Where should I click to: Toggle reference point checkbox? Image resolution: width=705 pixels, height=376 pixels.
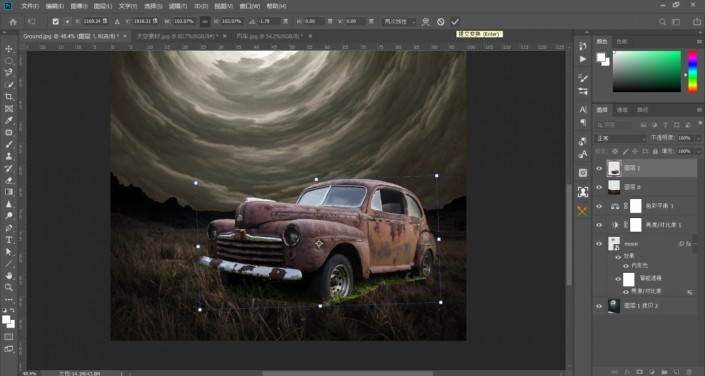[x=56, y=22]
